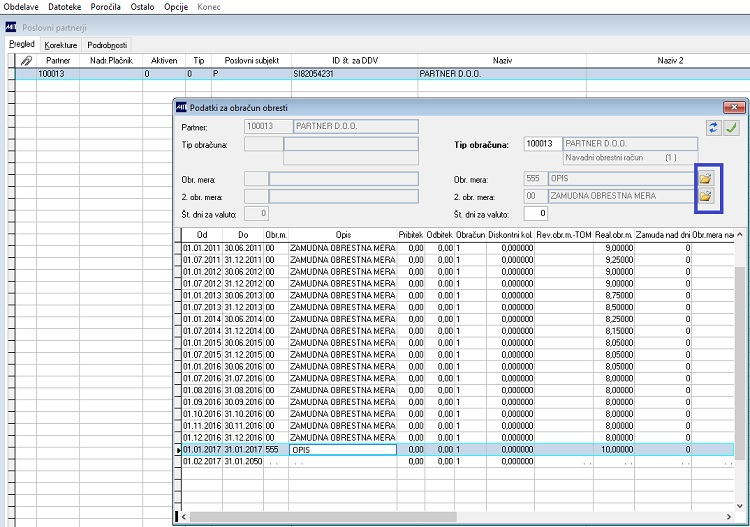Switch to the Korekture tab
Viewport: 750px width, 527px height.
pos(60,45)
